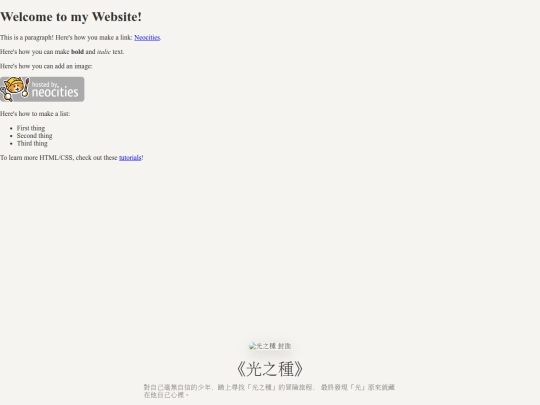
Task: Click the Third thing list item
Action: [x=32, y=143]
